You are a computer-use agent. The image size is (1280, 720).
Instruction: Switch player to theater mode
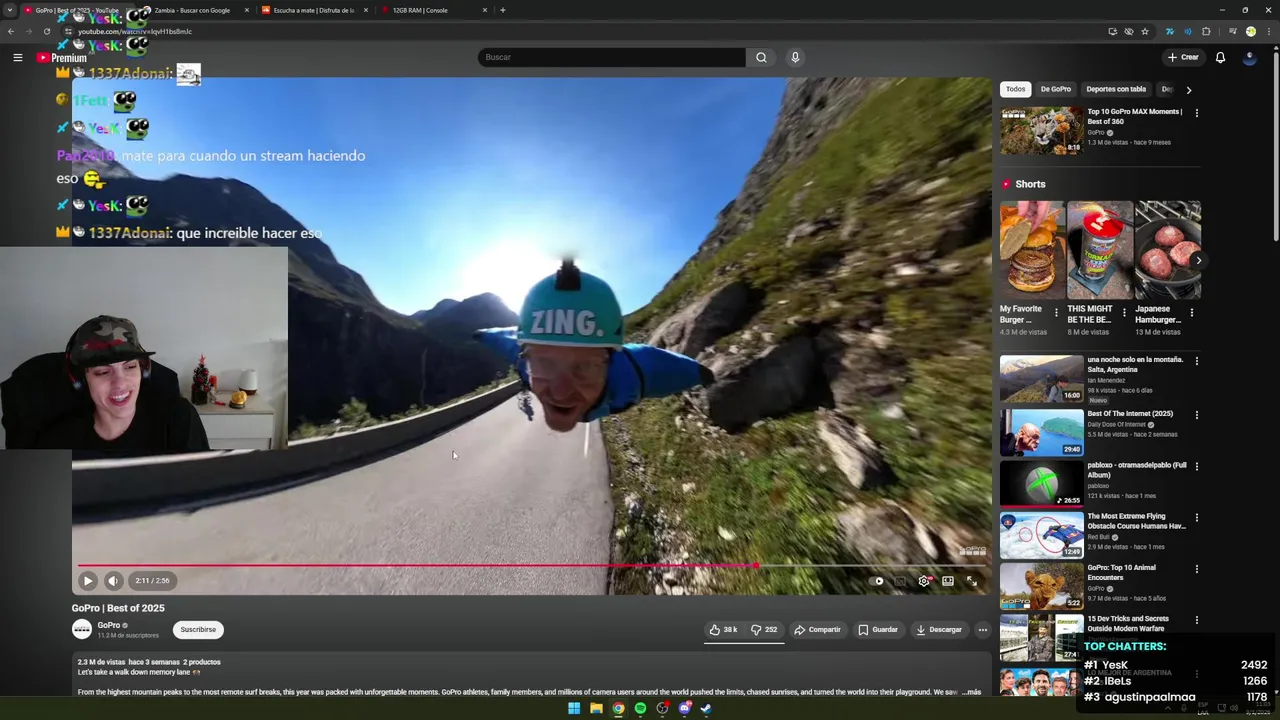click(948, 581)
